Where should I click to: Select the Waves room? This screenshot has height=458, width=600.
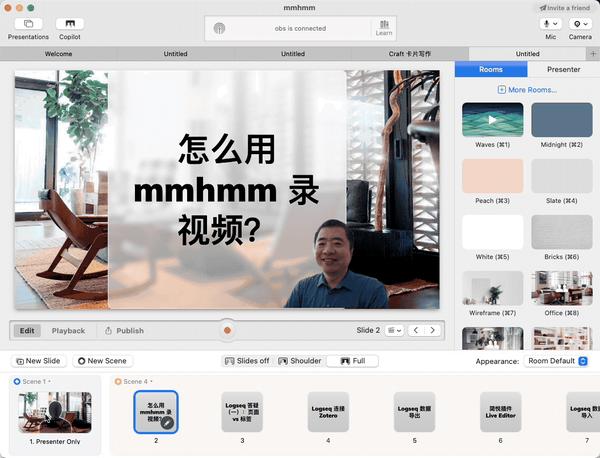(x=492, y=120)
